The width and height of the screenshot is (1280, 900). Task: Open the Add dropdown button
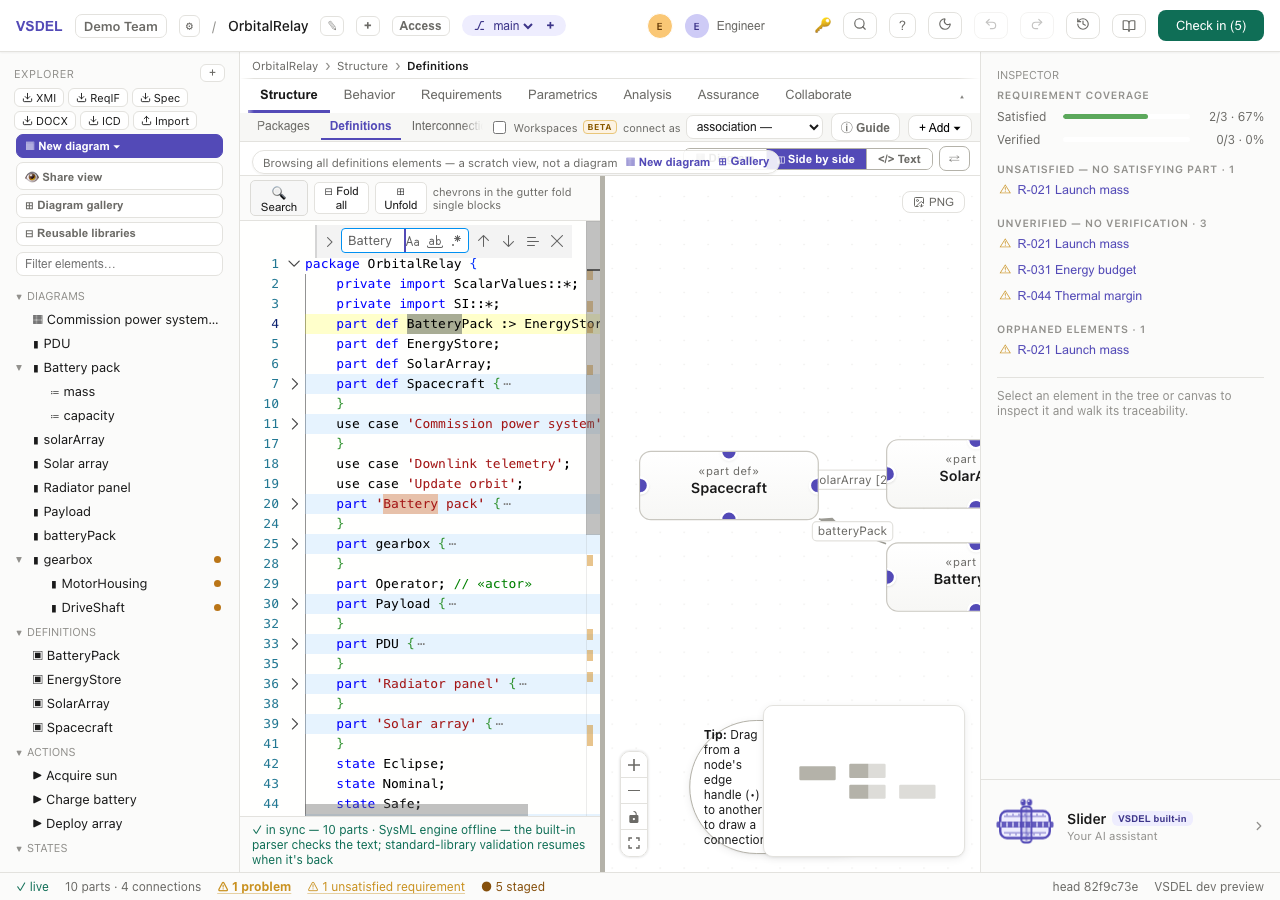tap(939, 127)
